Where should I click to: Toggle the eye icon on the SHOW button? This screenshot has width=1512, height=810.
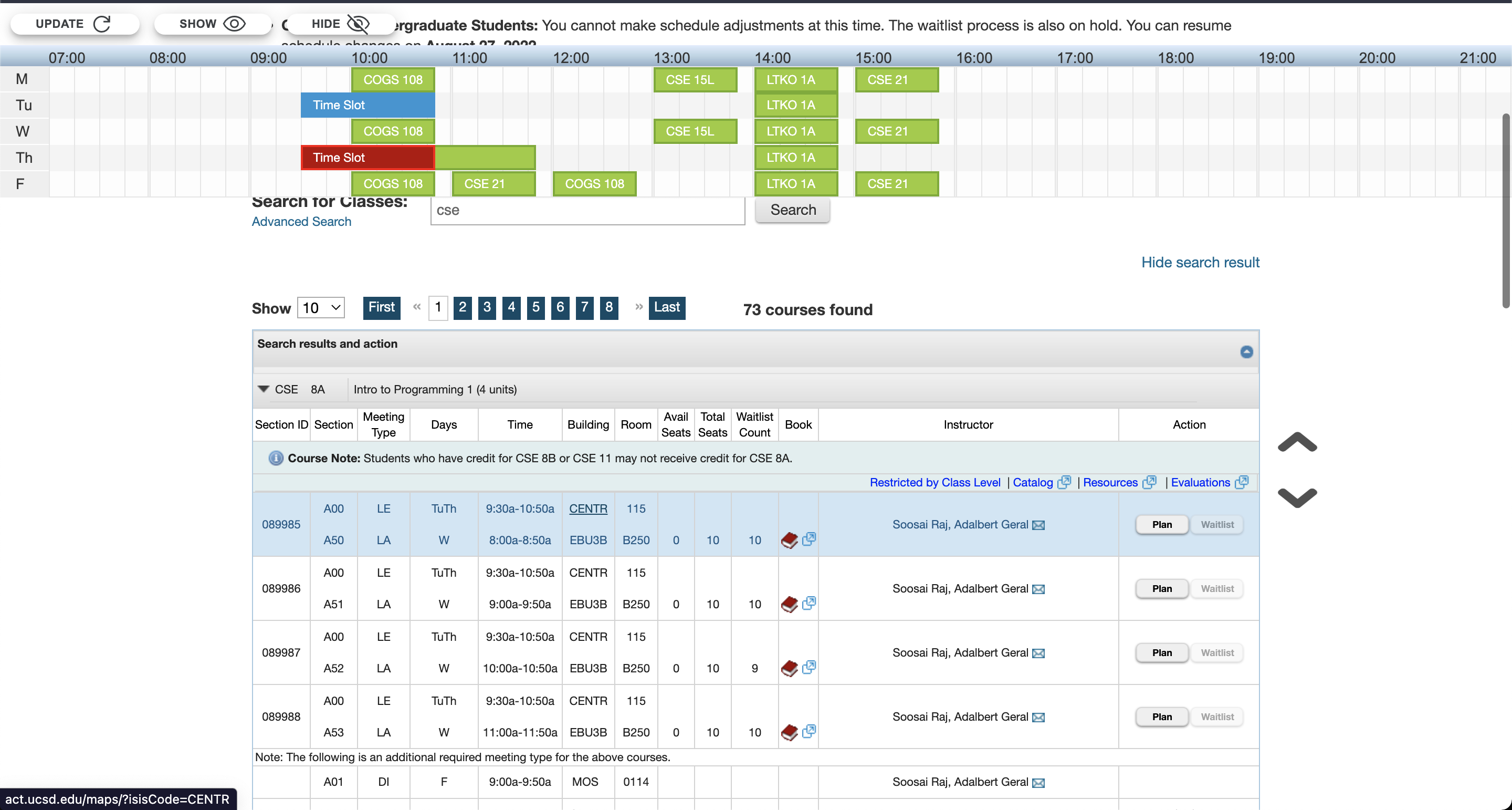click(235, 24)
